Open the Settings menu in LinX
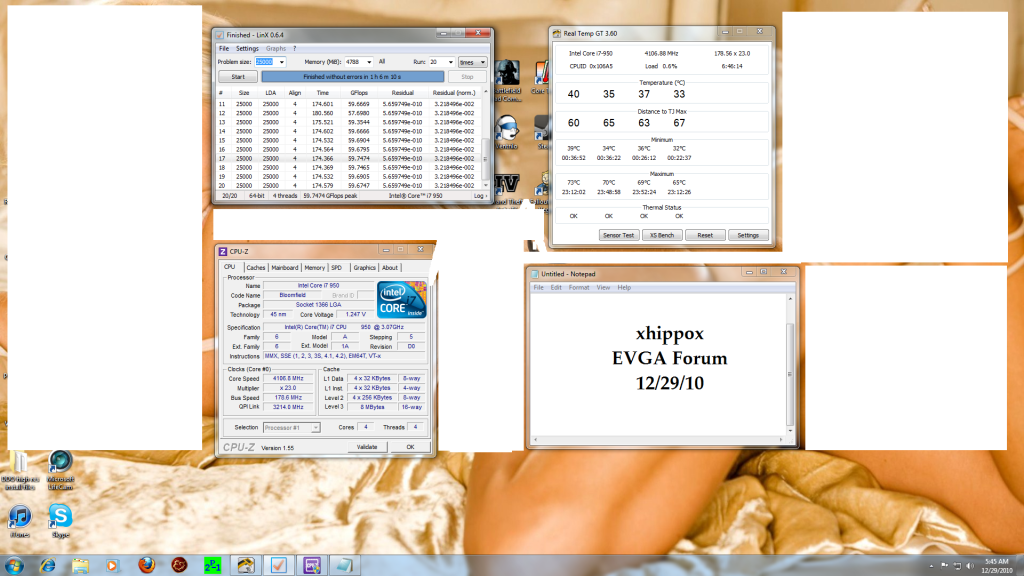 click(x=247, y=48)
